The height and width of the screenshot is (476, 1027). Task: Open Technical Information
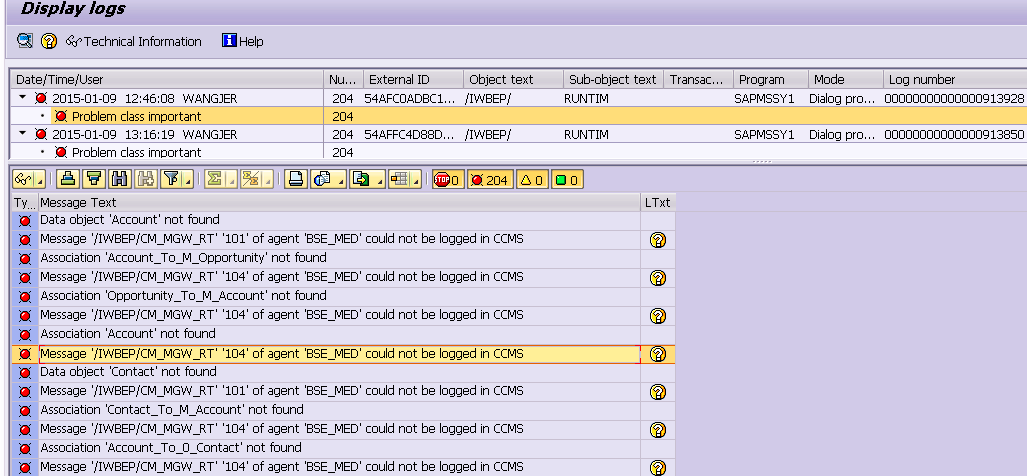134,41
